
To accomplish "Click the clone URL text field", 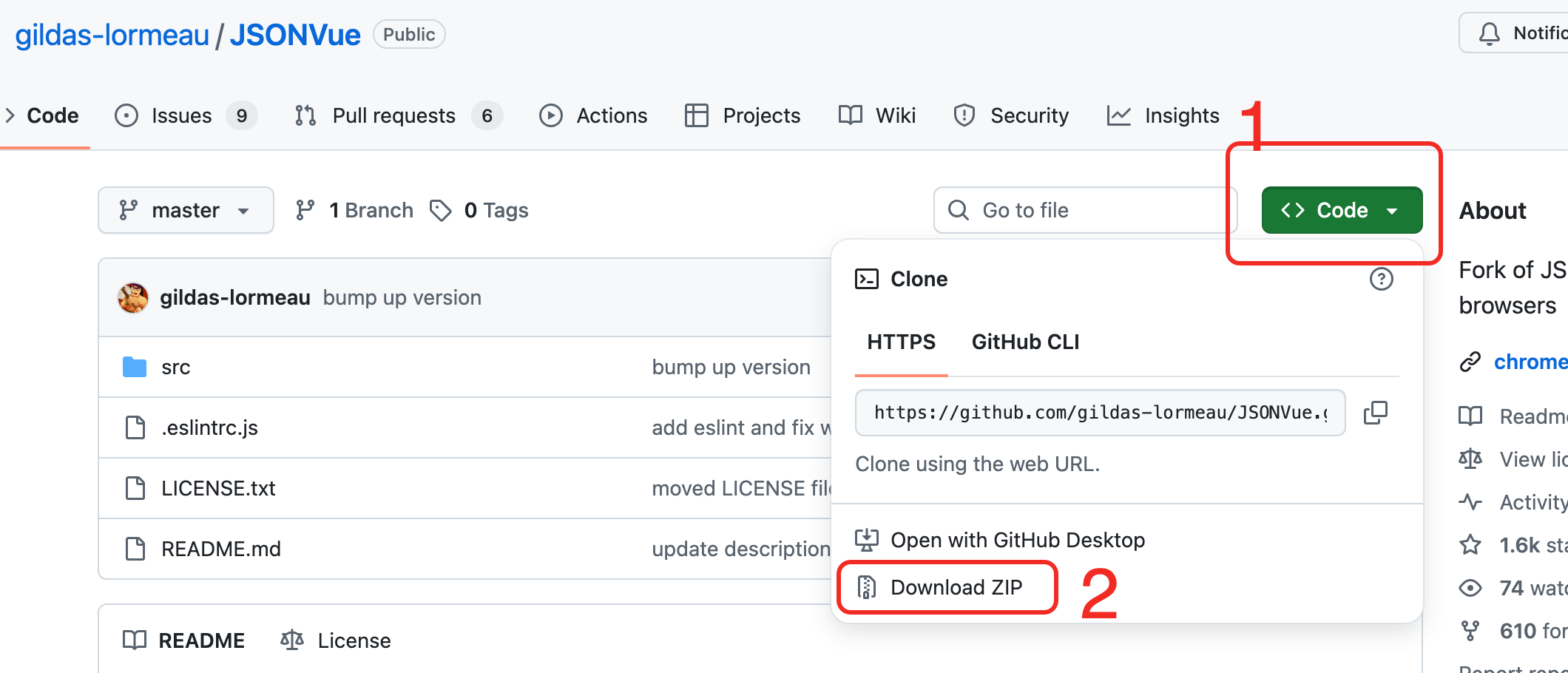I will 1101,413.
